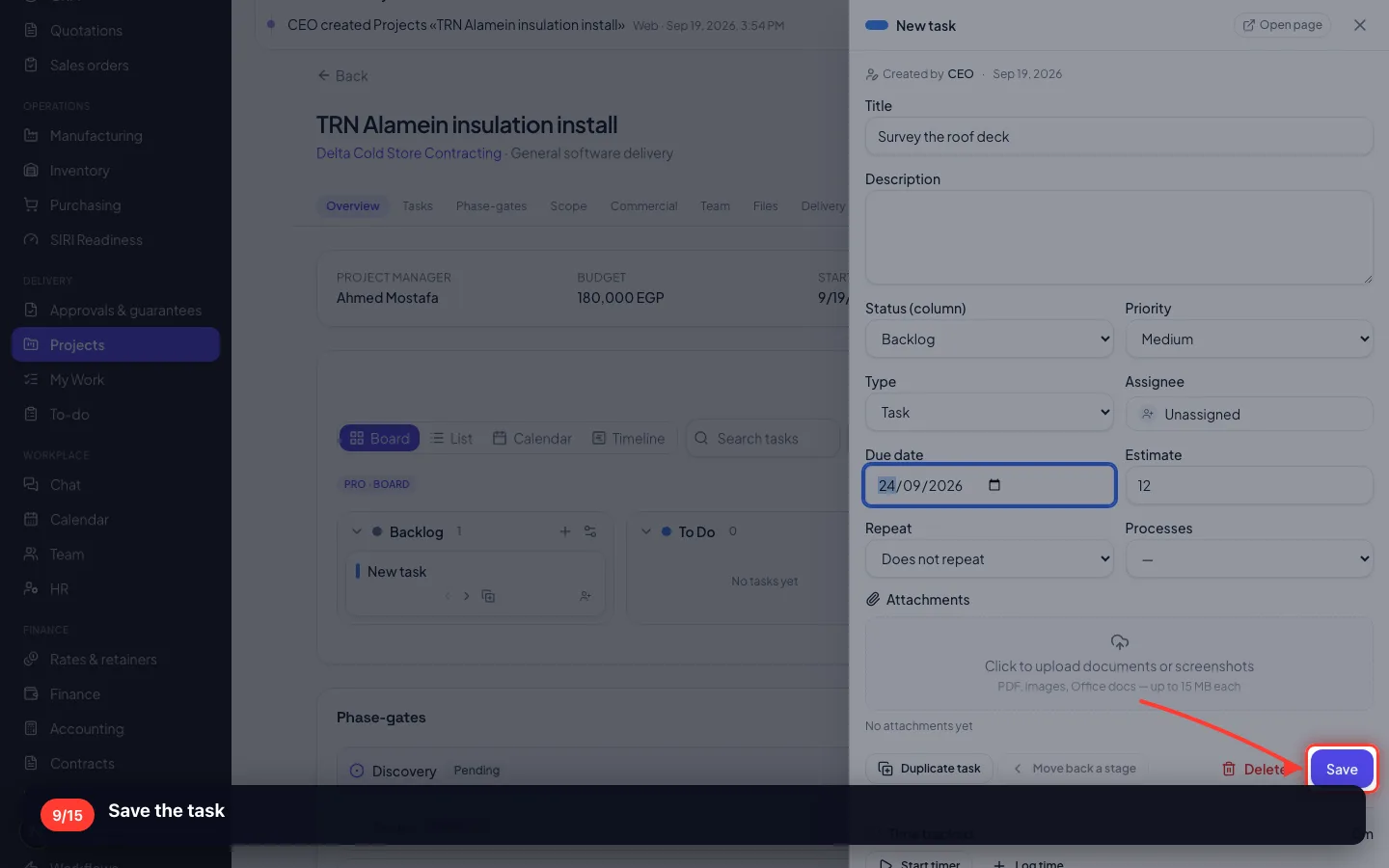Switch to the Overview tab
The width and height of the screenshot is (1389, 868).
(353, 206)
